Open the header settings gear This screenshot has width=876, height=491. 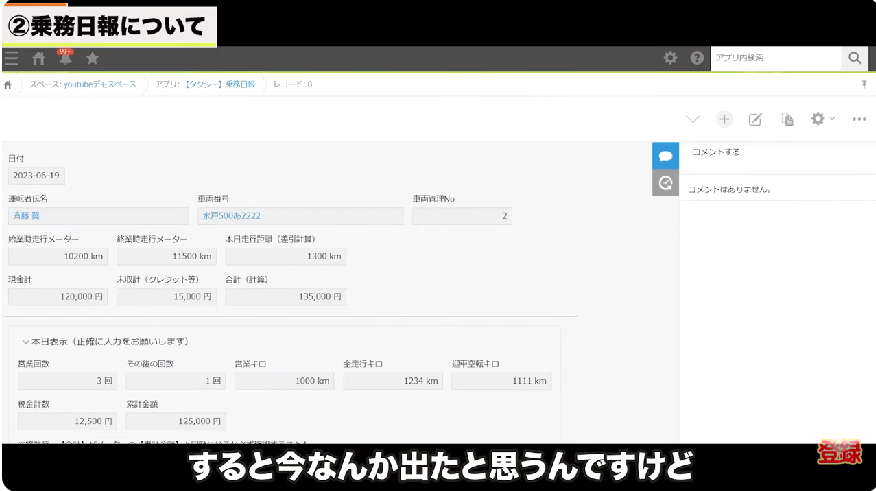tap(671, 59)
